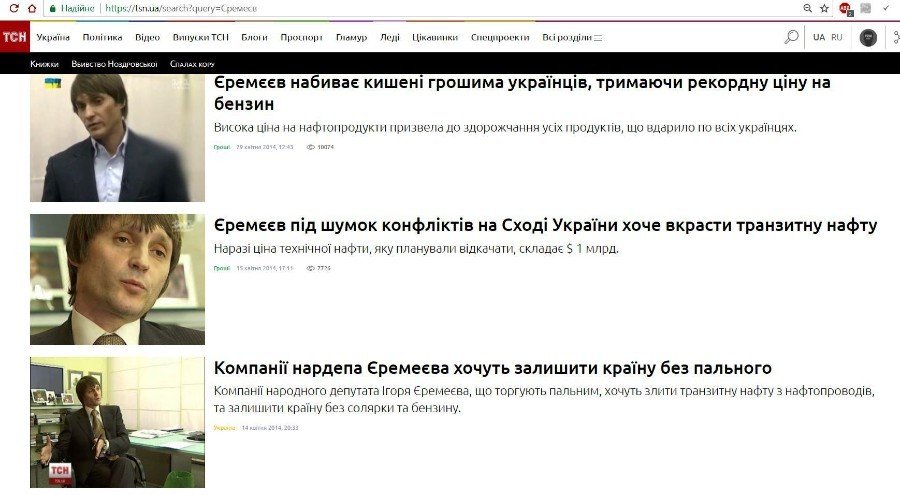Open article Компанії нардепа Єремеєва headline
This screenshot has width=900, height=495.
492,368
